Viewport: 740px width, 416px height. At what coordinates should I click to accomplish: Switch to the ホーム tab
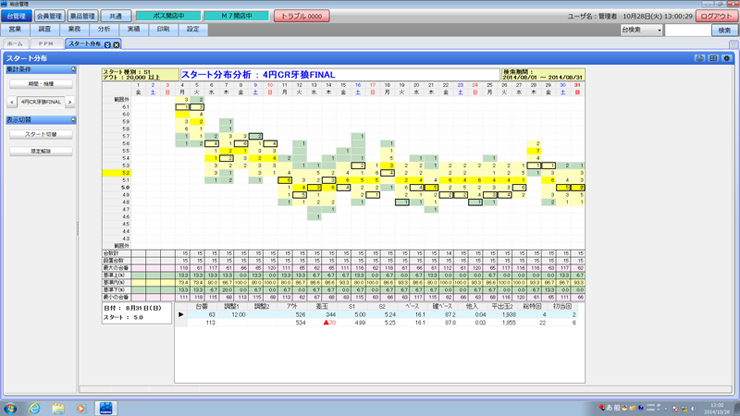[x=15, y=44]
